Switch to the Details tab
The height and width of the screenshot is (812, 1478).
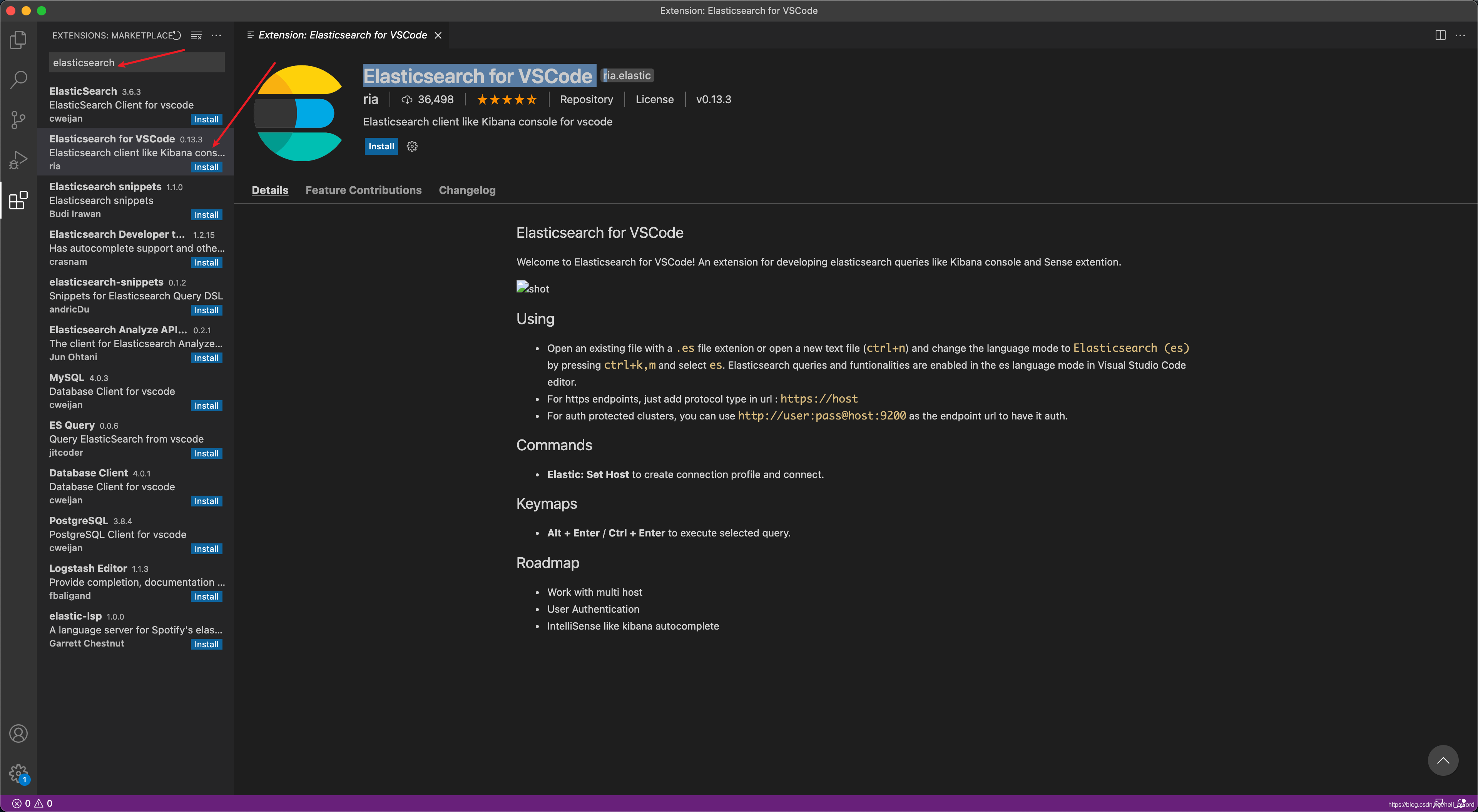(270, 190)
